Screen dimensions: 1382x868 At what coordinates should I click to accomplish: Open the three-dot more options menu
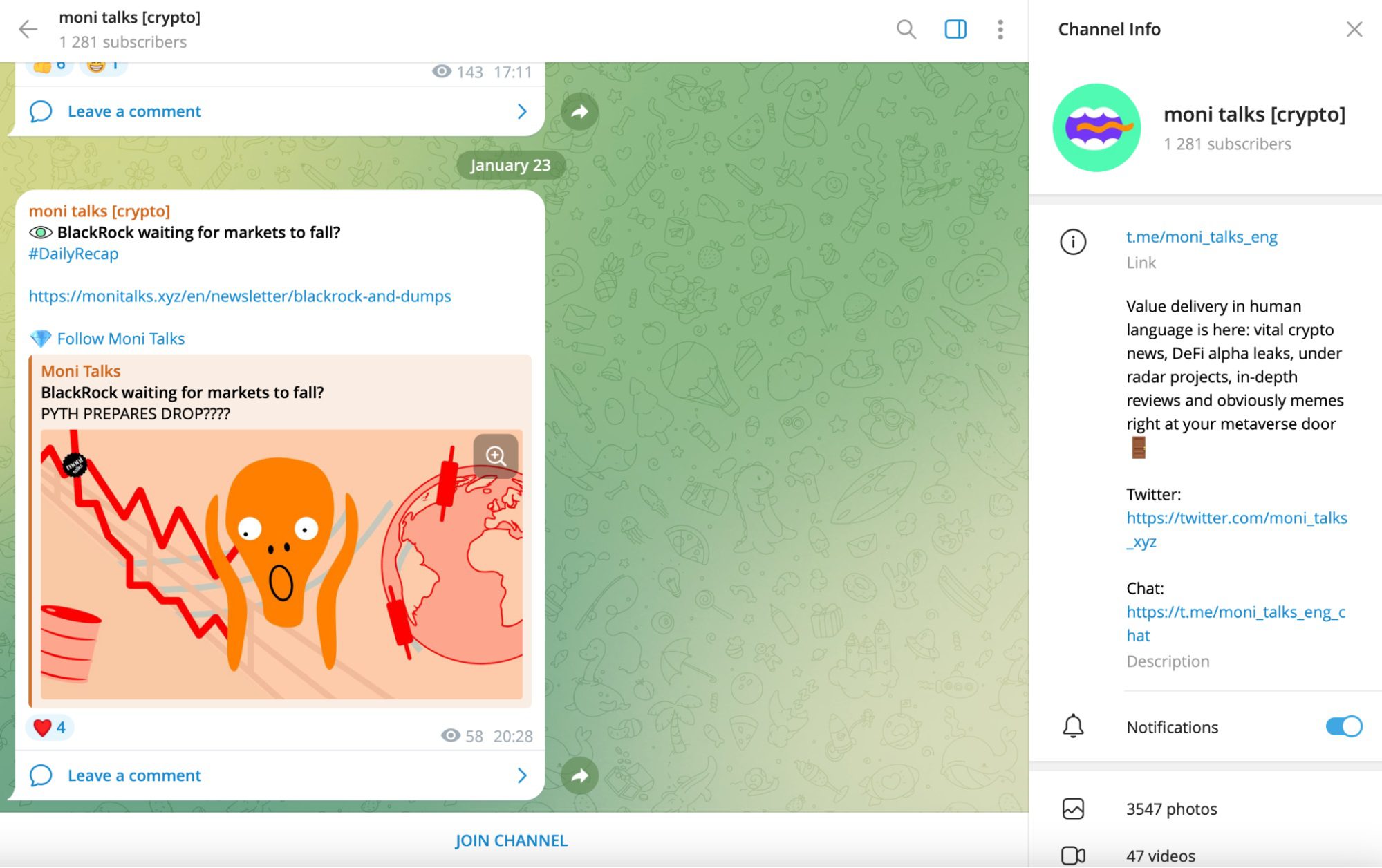(x=1000, y=29)
